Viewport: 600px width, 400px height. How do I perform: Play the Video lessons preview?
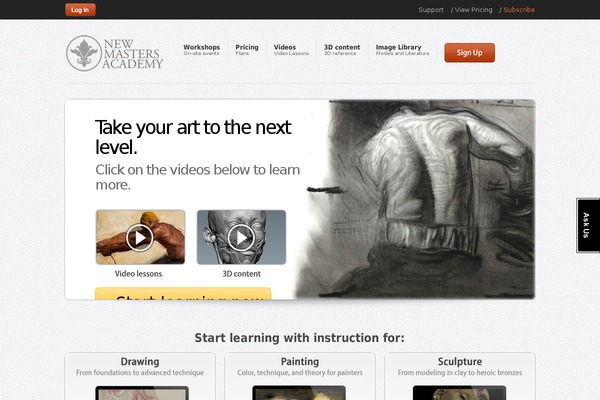click(140, 237)
